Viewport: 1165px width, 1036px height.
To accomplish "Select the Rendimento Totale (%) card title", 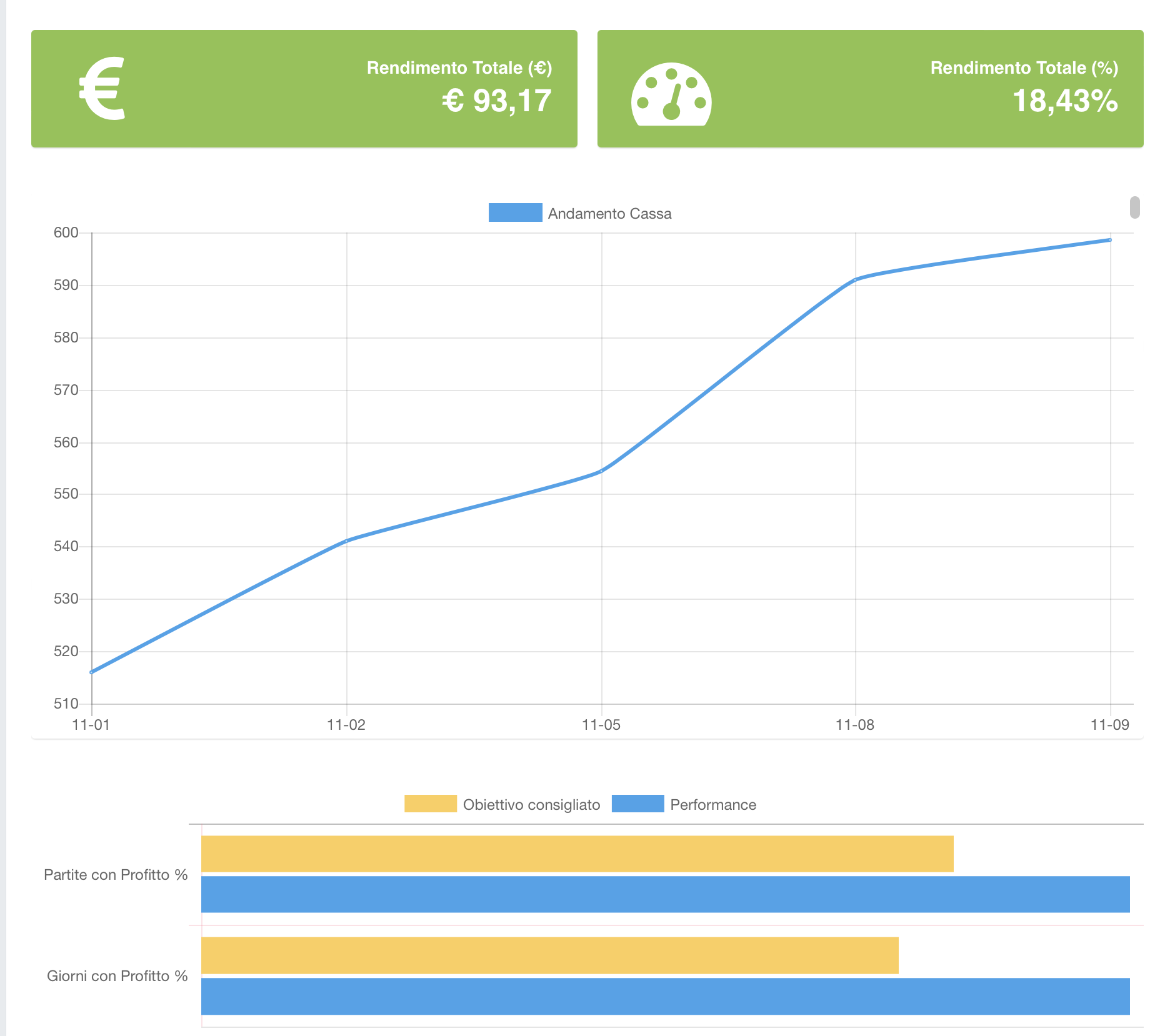I will point(1024,67).
